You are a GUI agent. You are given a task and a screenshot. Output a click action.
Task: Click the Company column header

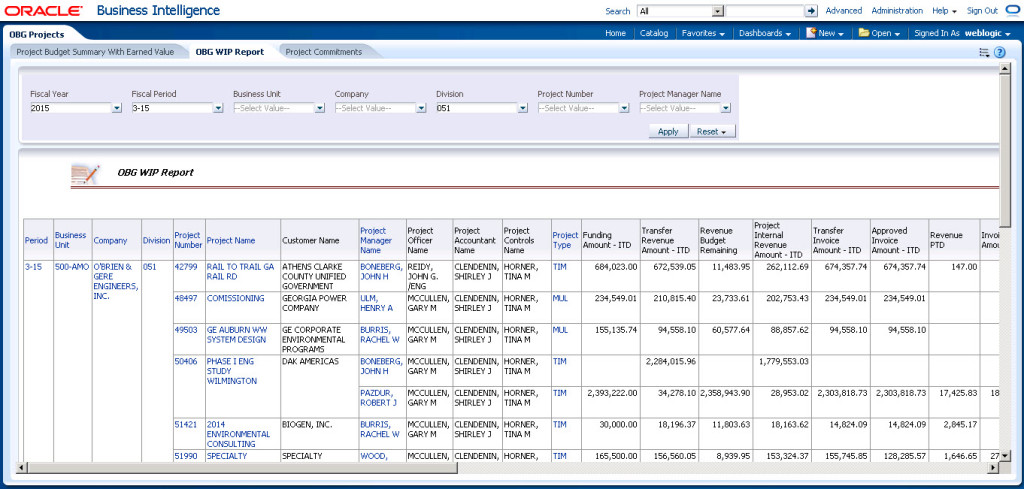[x=110, y=240]
